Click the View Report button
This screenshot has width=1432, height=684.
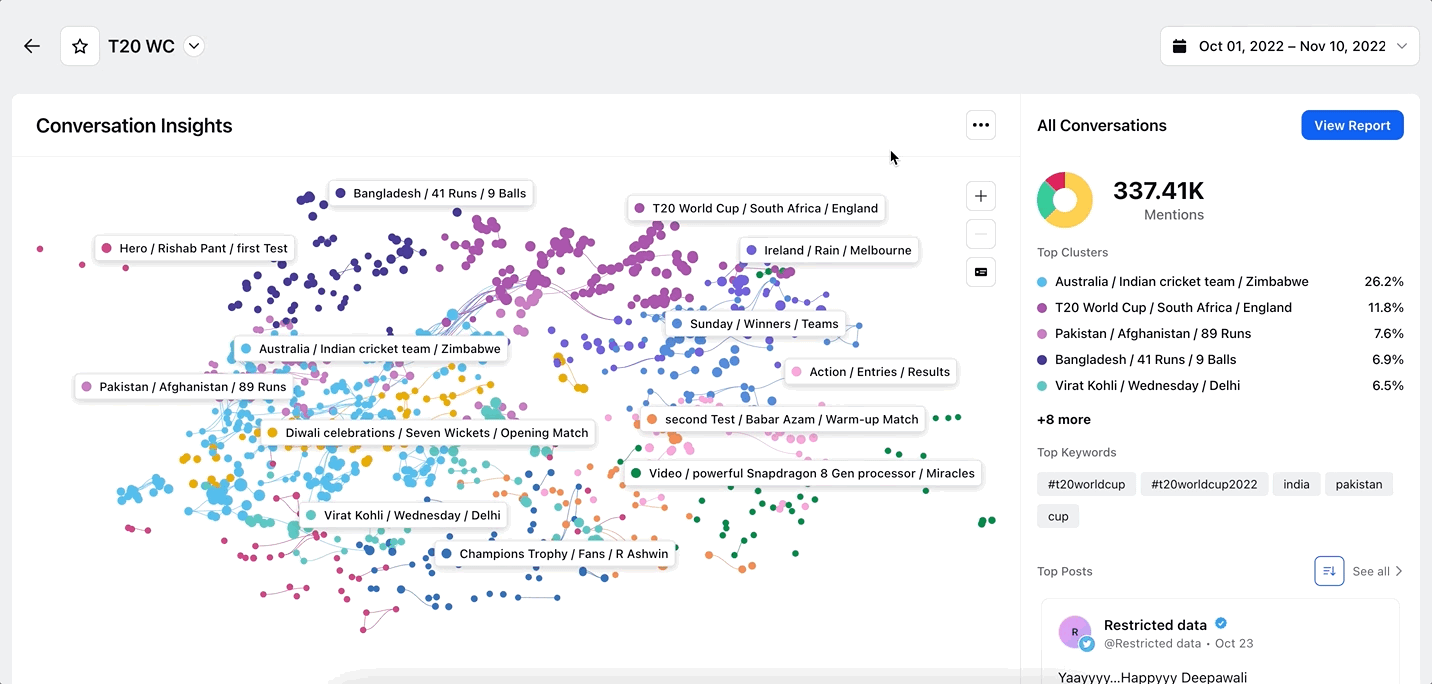(1352, 125)
